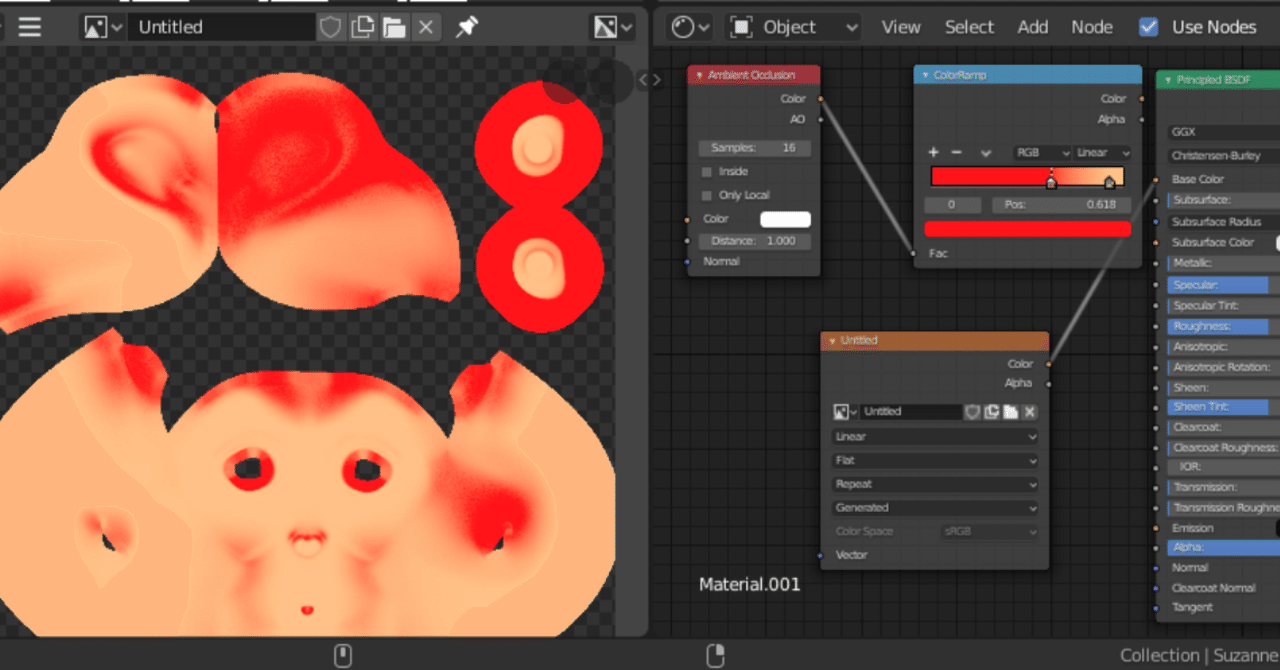Adjust the Sheen Tint slider
Screen dimensions: 1280x670
coord(1224,407)
